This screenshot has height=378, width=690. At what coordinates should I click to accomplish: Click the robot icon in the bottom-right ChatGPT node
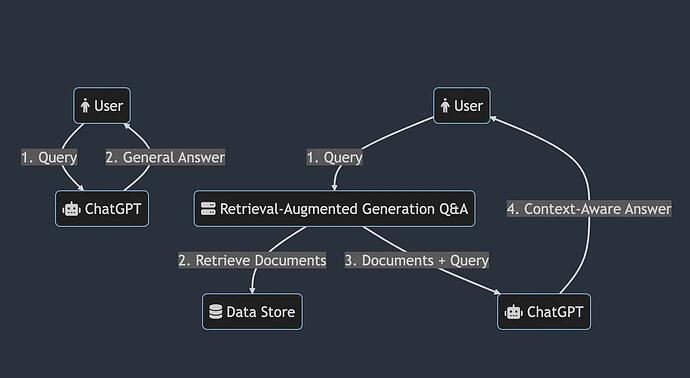point(514,312)
